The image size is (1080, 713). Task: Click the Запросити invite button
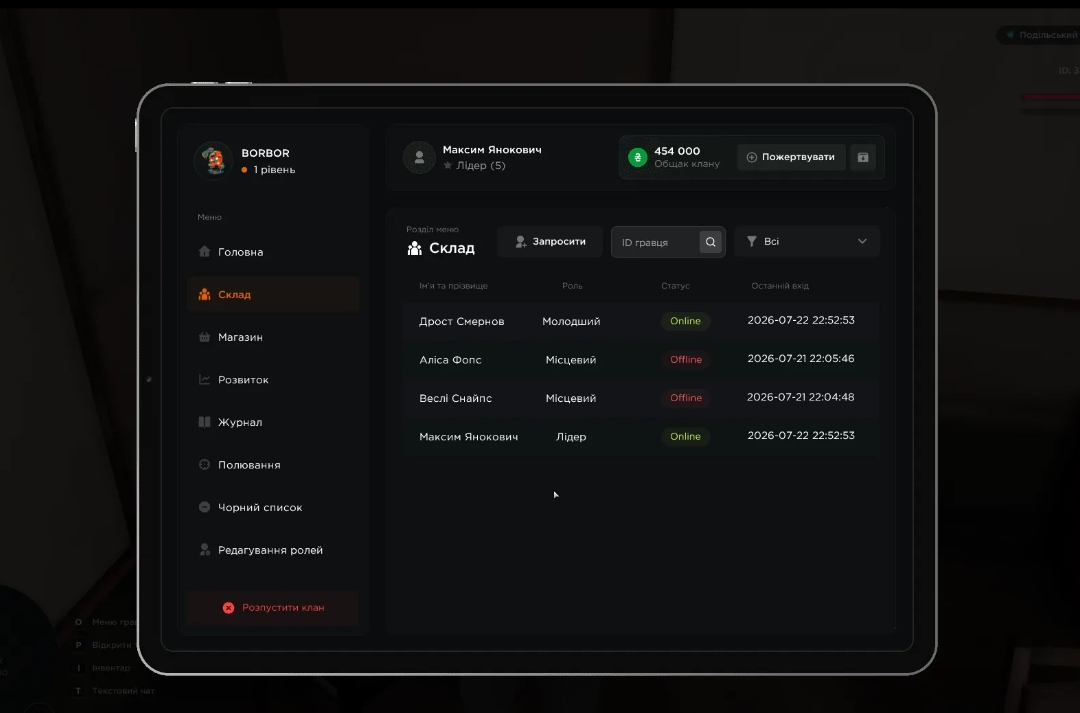coord(550,242)
